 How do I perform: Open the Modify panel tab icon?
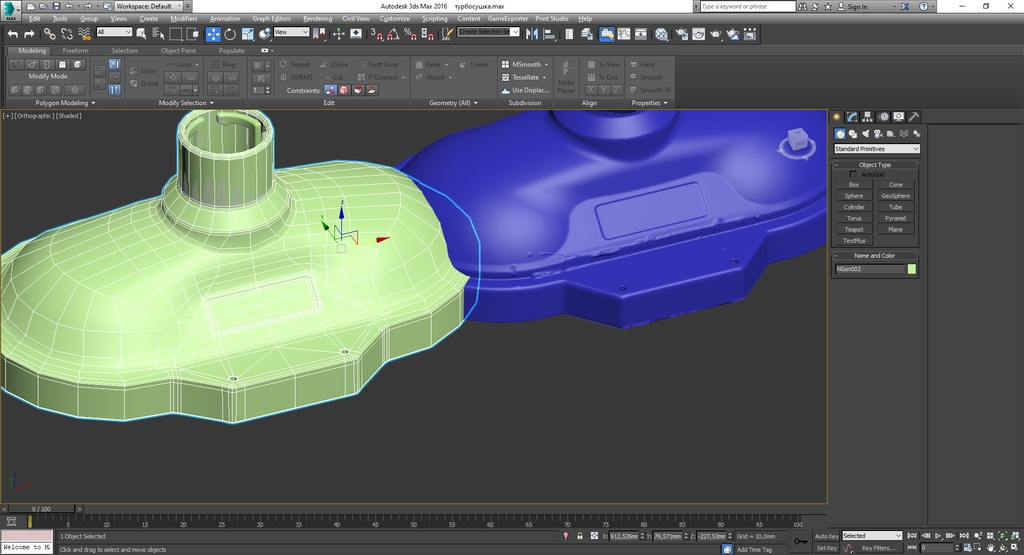click(x=852, y=117)
